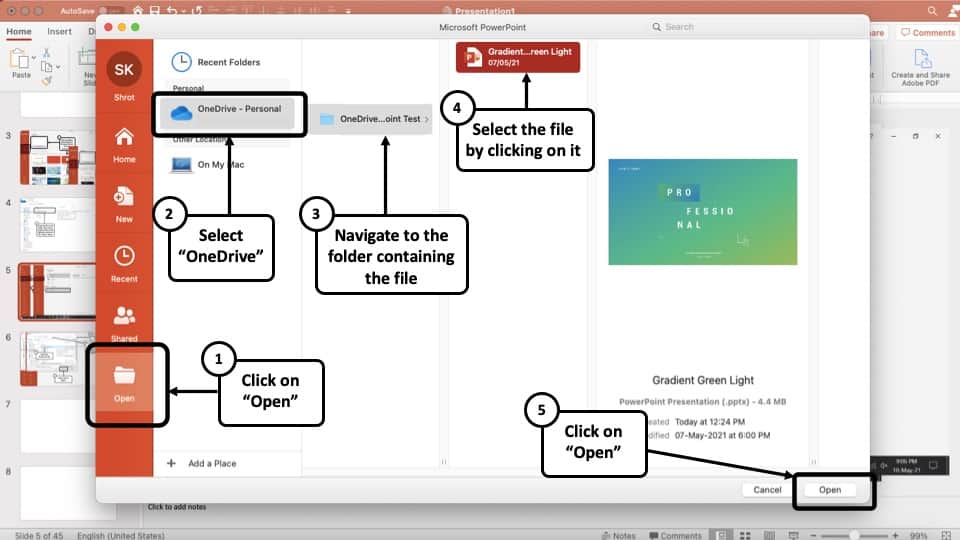Click the SK account avatar in sidebar
The width and height of the screenshot is (960, 540).
tap(124, 69)
